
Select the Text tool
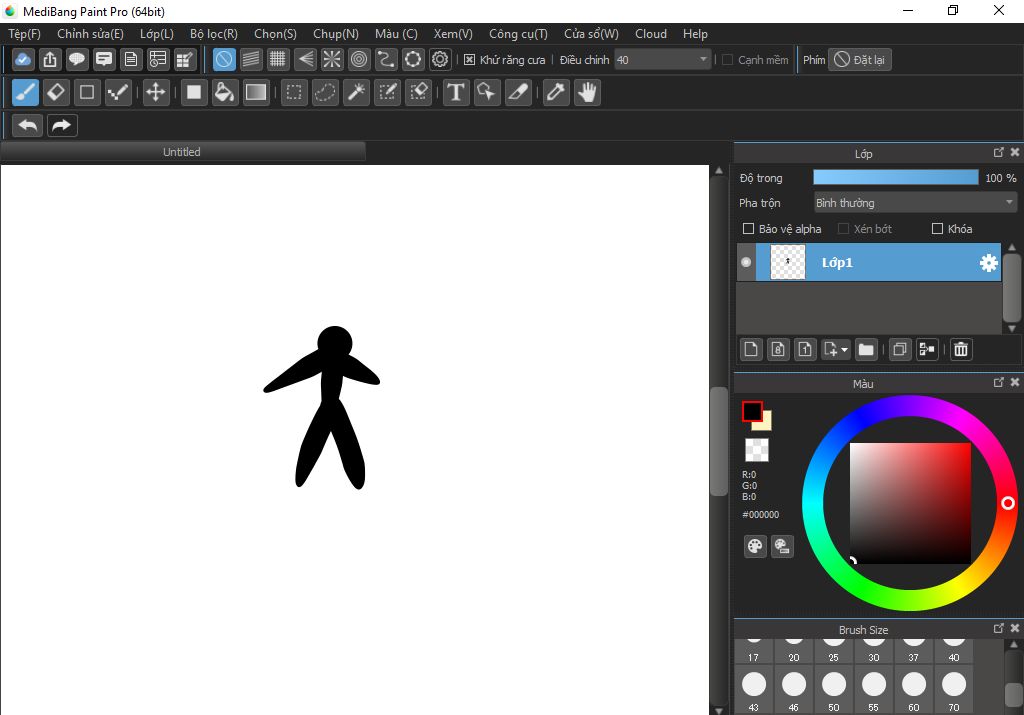[456, 93]
